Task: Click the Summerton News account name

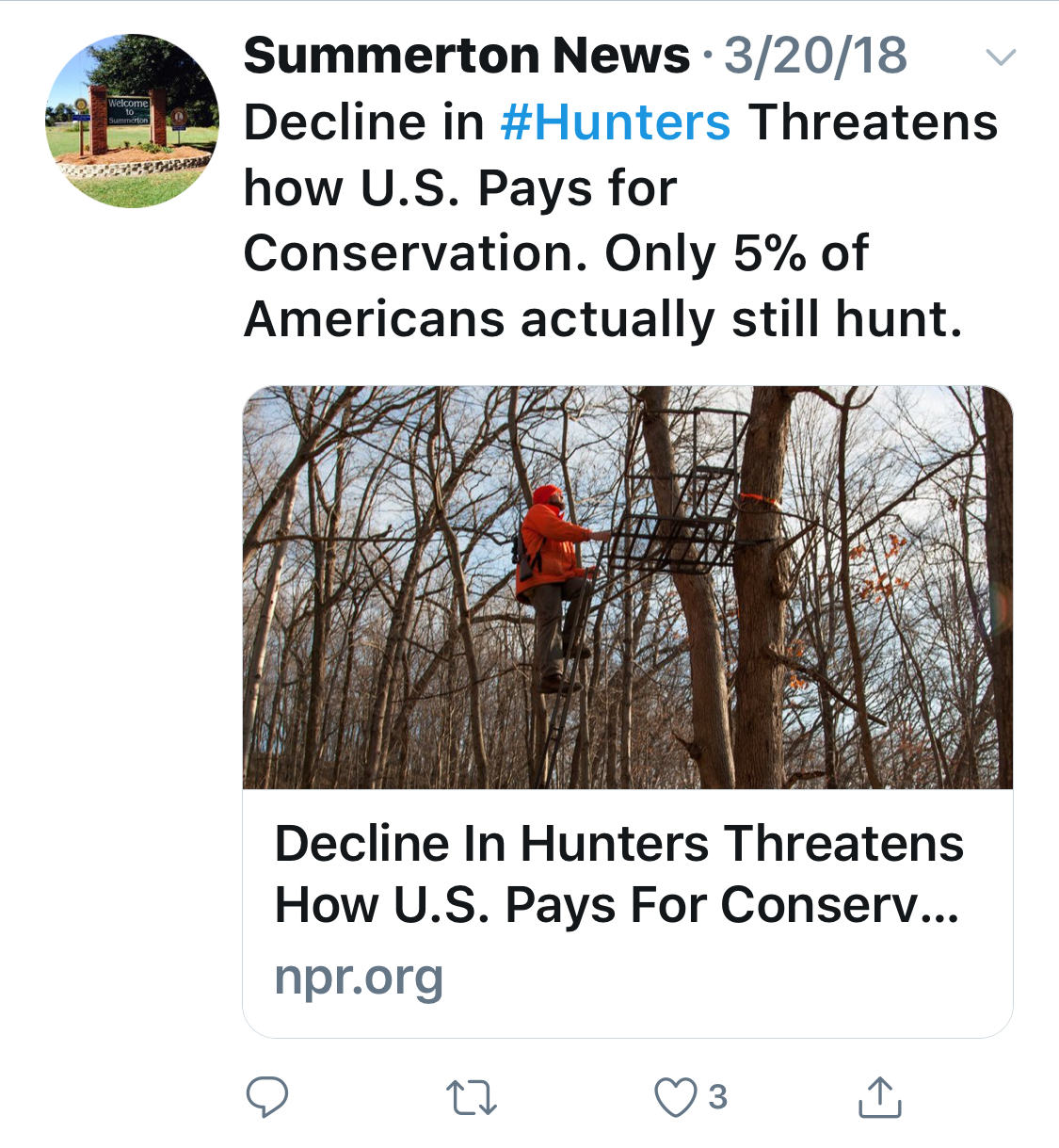Action: tap(466, 56)
